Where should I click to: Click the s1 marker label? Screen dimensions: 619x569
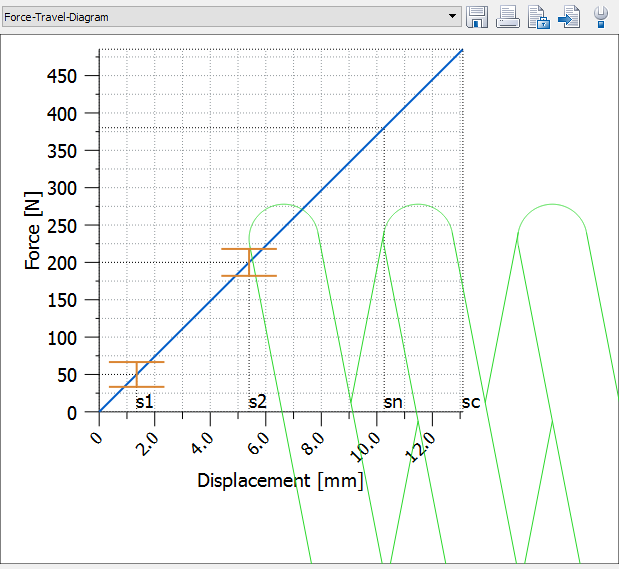(x=144, y=402)
